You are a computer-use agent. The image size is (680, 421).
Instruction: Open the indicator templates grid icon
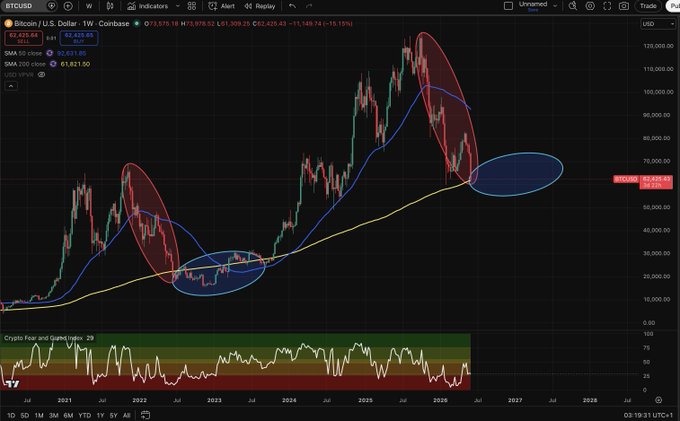192,6
